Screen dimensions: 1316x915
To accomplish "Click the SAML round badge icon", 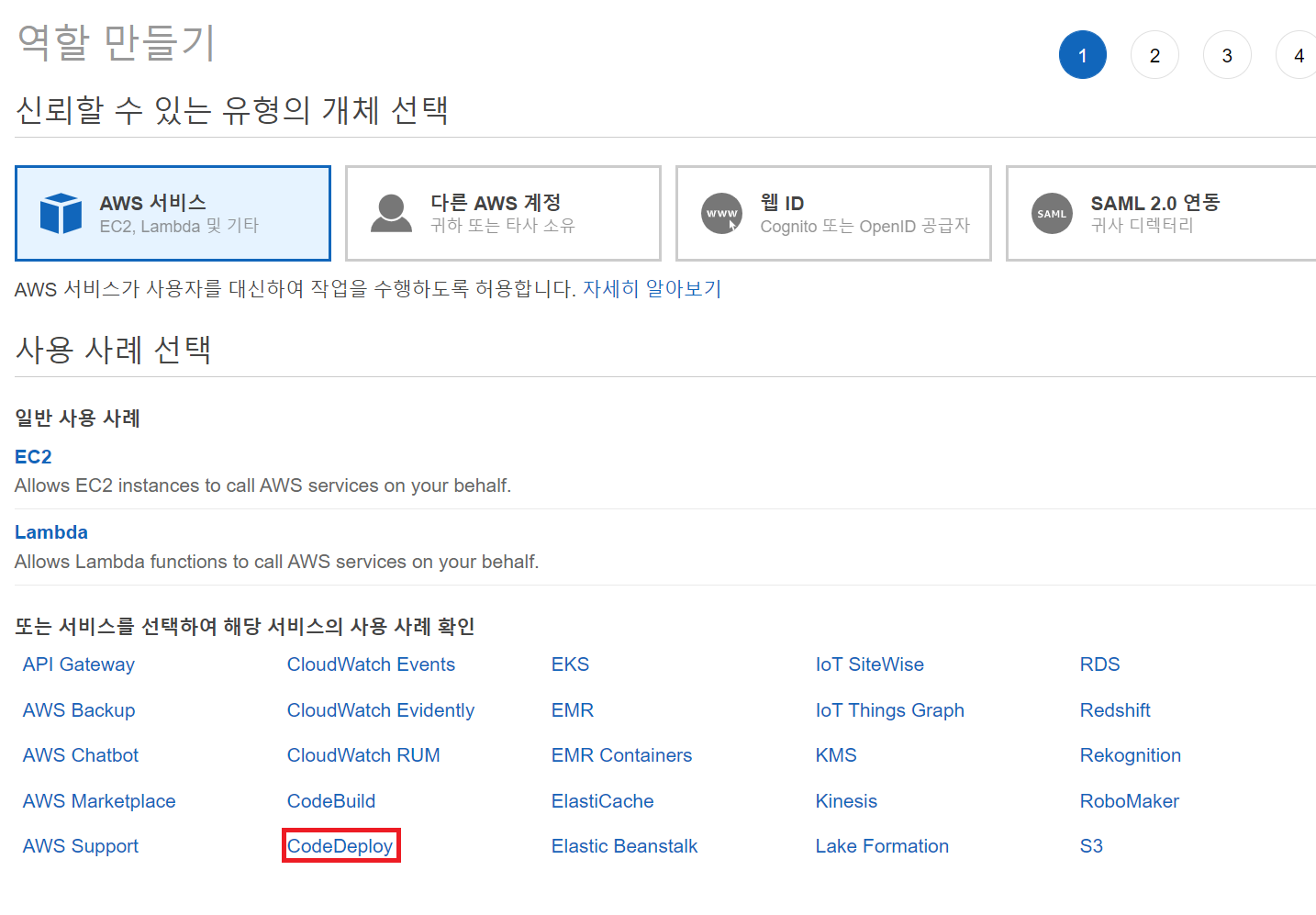I will click(x=1052, y=214).
